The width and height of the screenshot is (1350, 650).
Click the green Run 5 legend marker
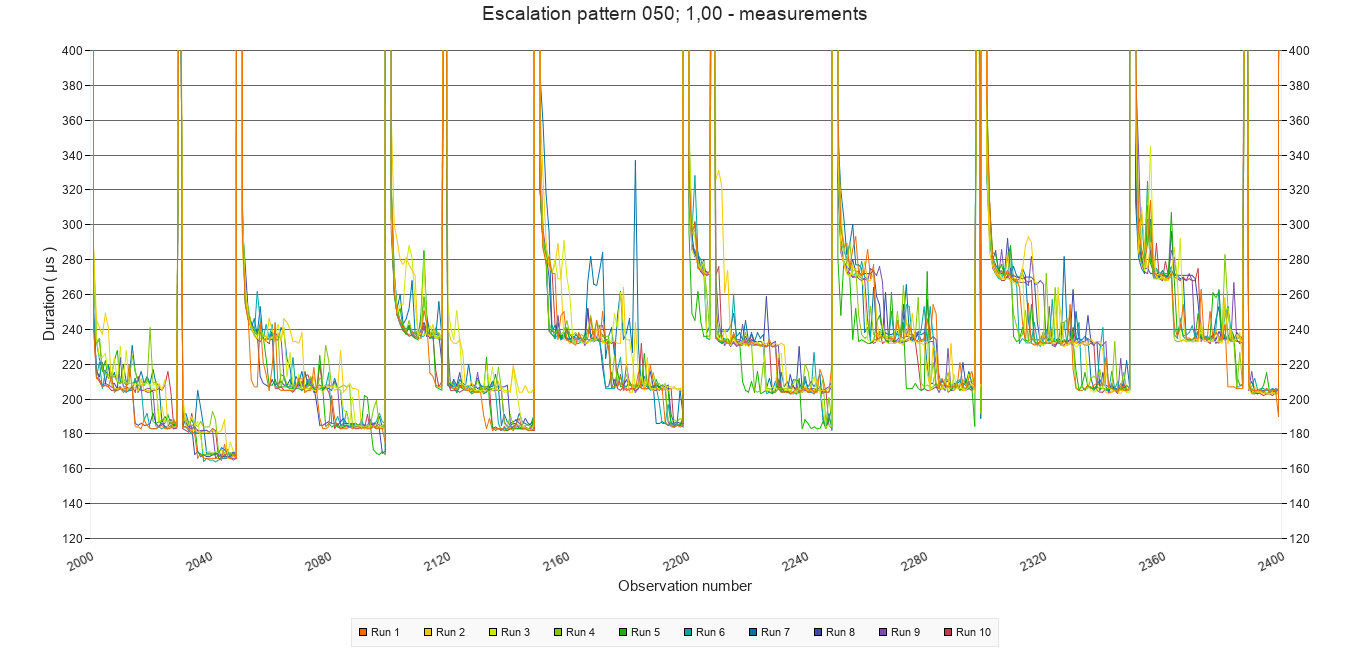point(624,632)
